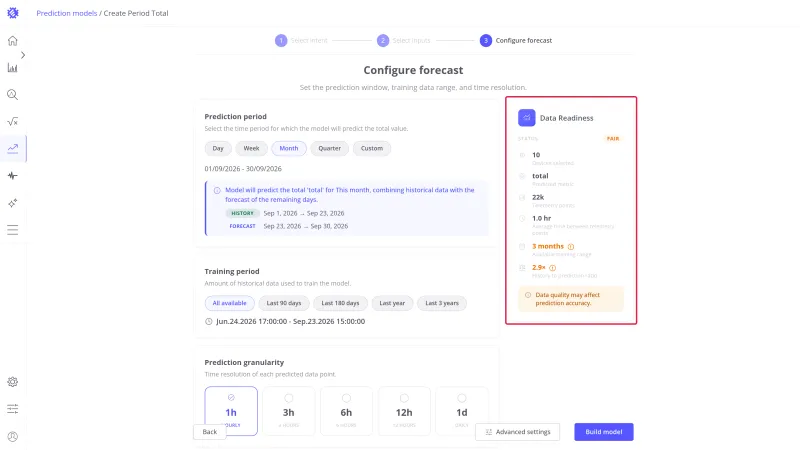Choose the Week prediction period
The width and height of the screenshot is (800, 450).
(x=251, y=148)
